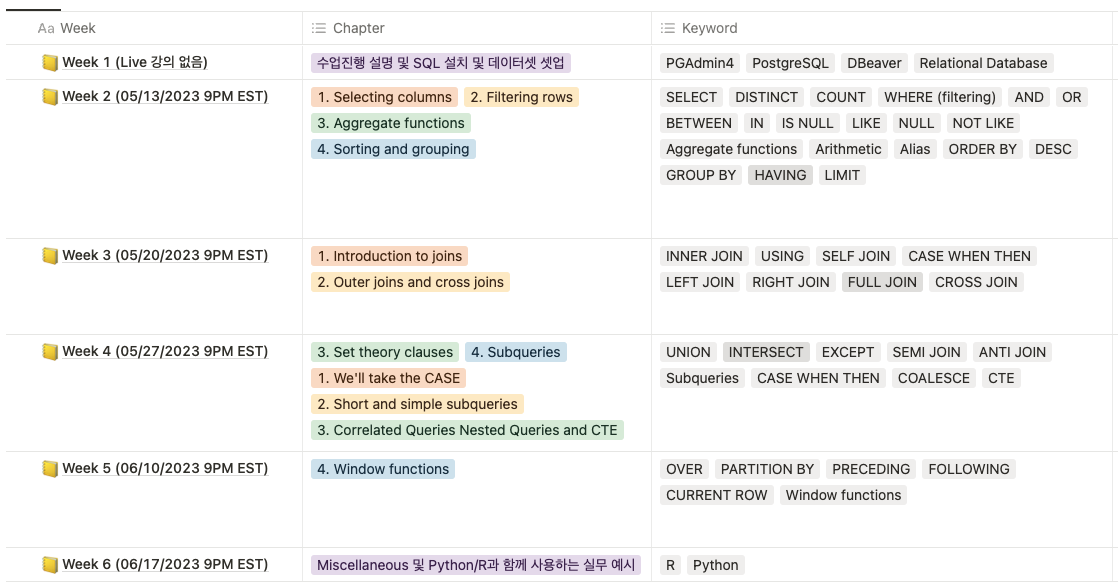The width and height of the screenshot is (1118, 587).
Task: Open Week 3 (05/20/2023 9PM EST) page
Action: point(165,255)
